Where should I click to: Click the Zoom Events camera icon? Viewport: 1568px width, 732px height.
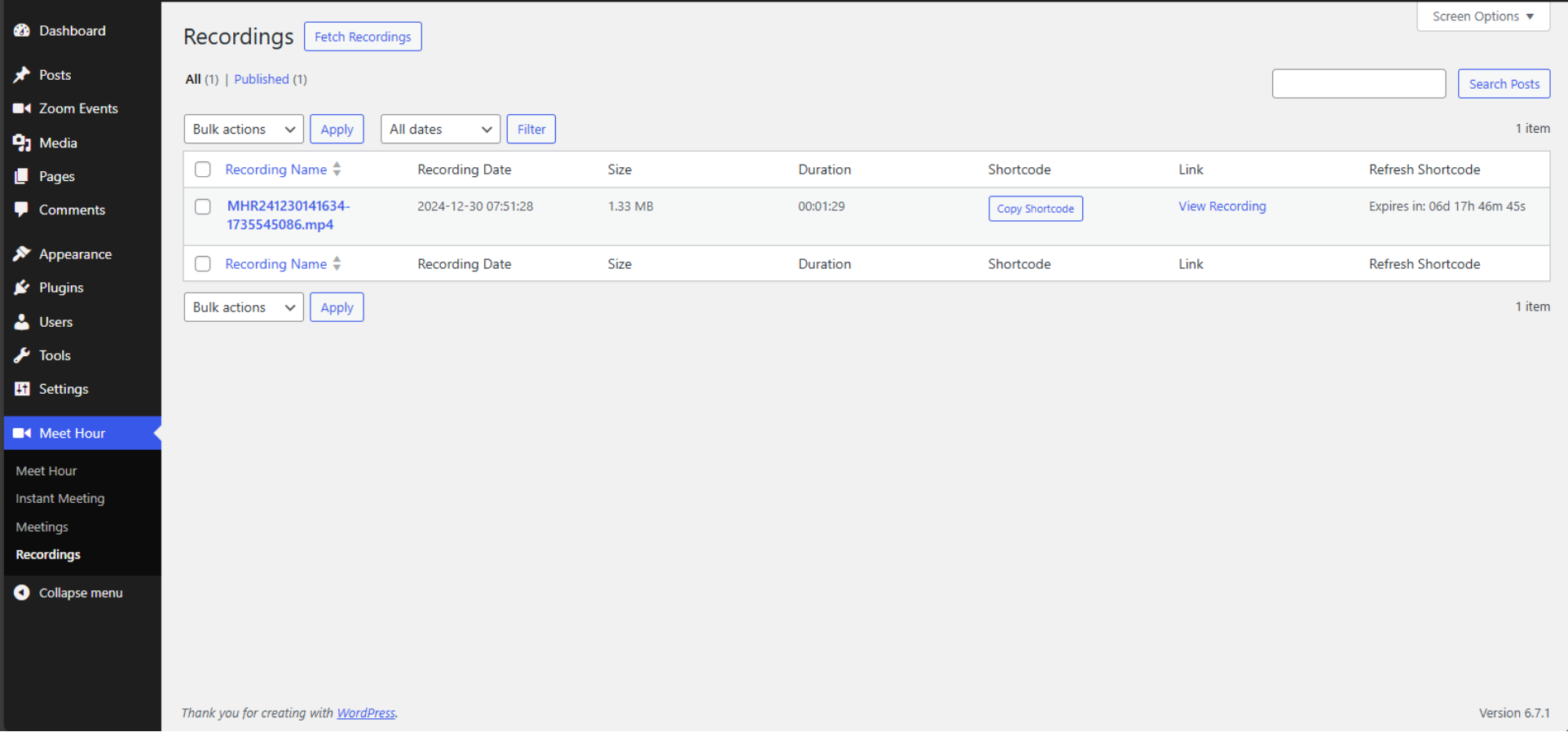pyautogui.click(x=22, y=108)
